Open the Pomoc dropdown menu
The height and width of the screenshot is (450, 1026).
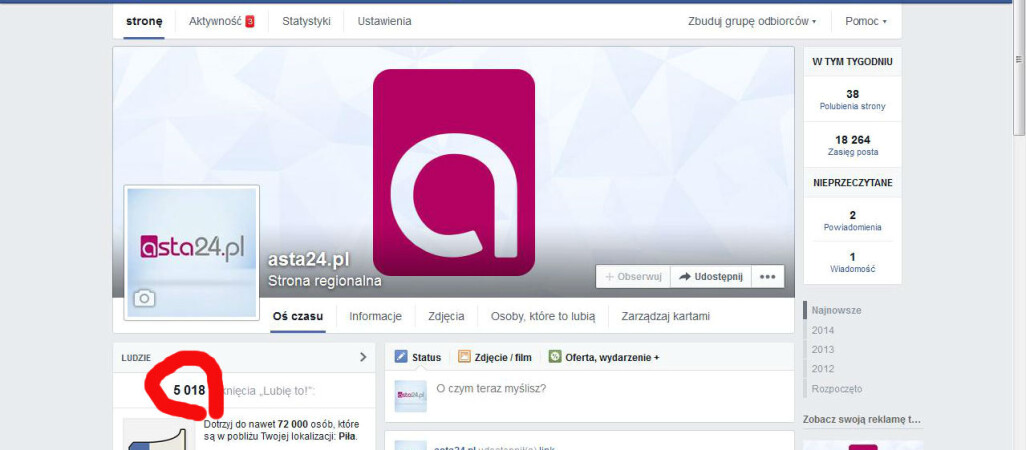point(866,21)
